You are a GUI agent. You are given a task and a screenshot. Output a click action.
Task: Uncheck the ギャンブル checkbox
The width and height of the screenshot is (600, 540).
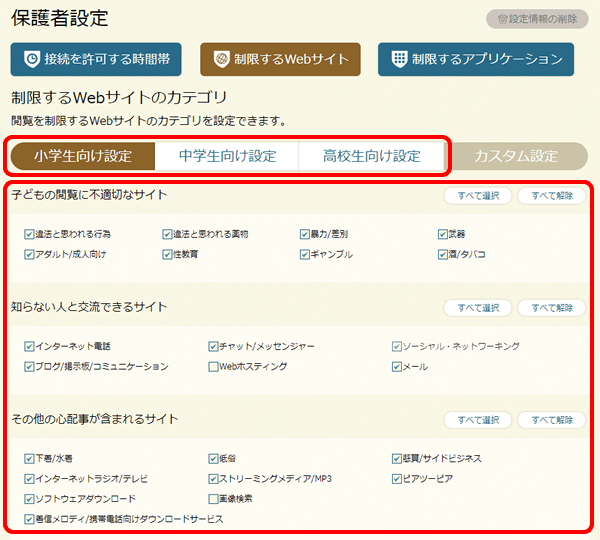click(305, 255)
